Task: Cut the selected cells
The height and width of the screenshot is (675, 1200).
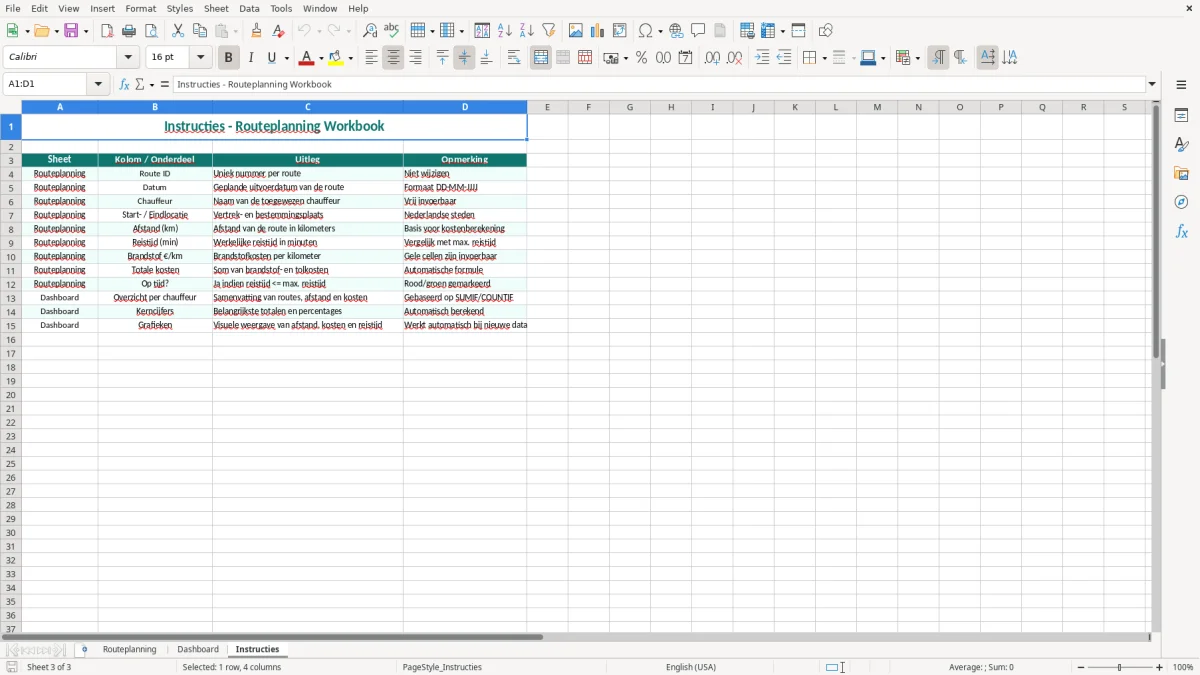Action: tap(178, 31)
